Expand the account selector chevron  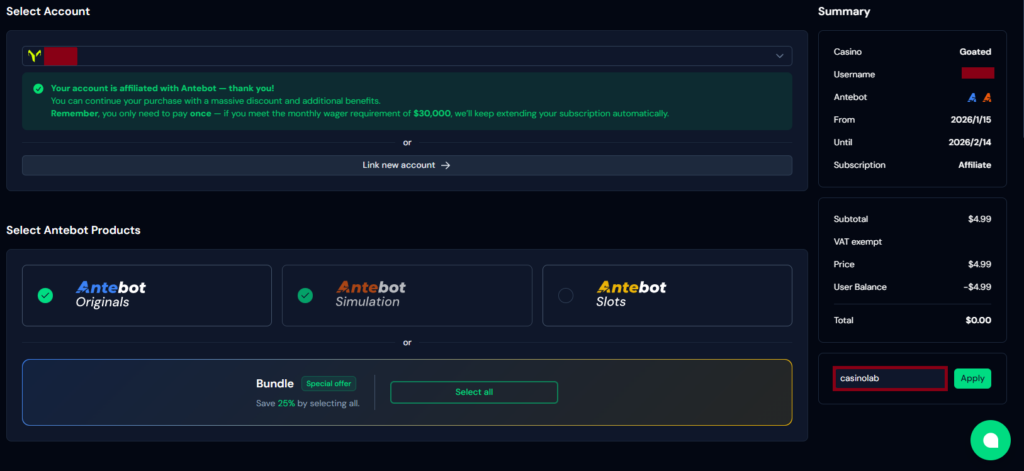[780, 56]
